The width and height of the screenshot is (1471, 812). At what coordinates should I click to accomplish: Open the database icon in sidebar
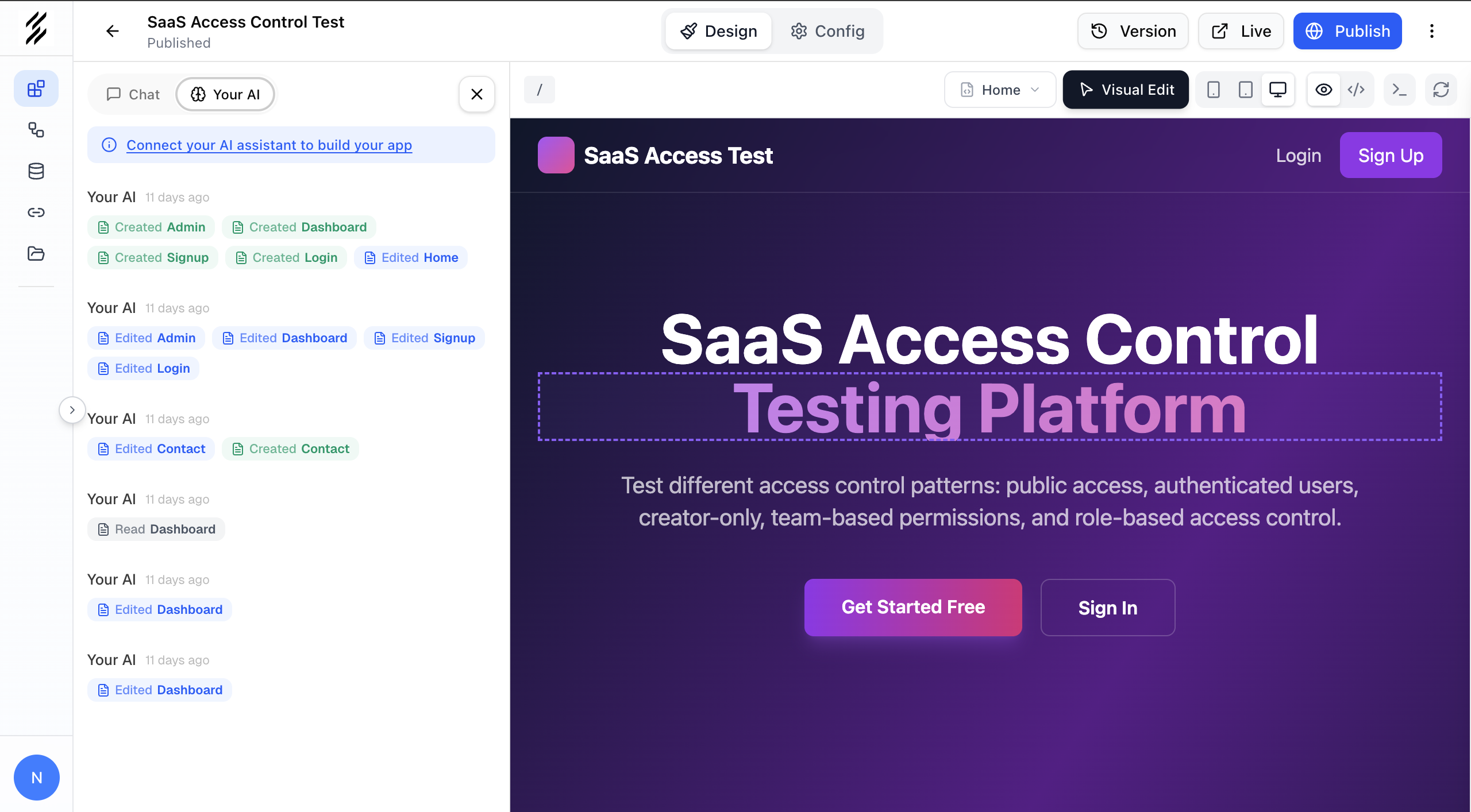(x=36, y=171)
